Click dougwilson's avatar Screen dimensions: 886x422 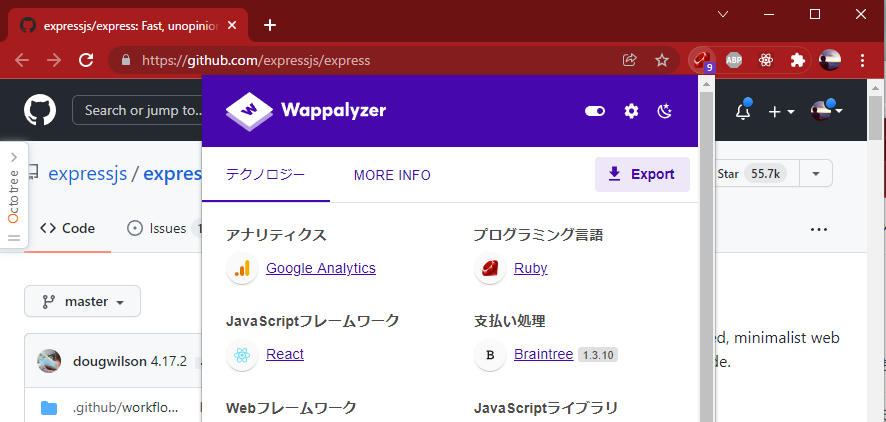[49, 361]
